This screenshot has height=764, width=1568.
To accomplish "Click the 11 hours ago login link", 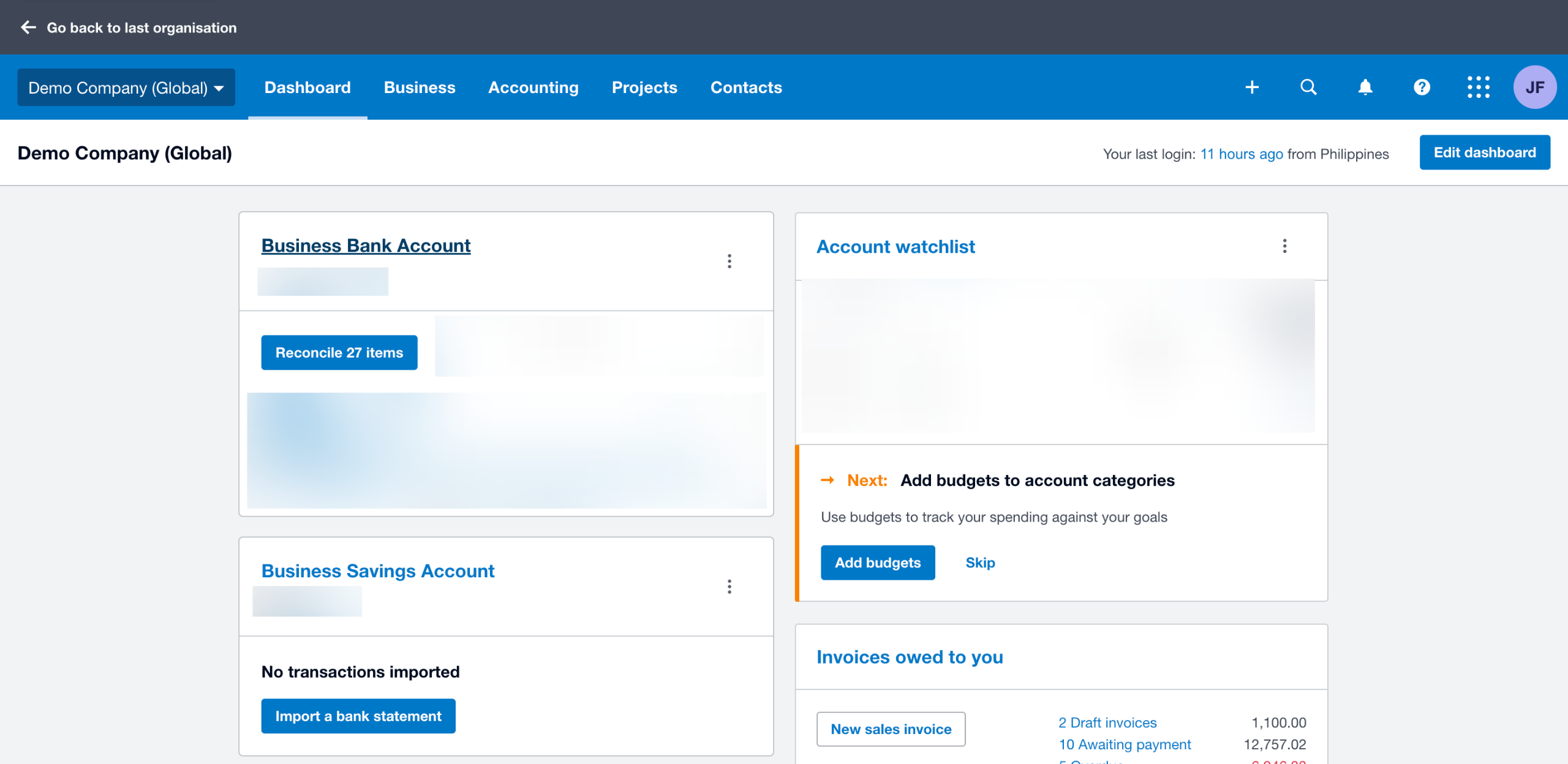I will click(x=1242, y=154).
